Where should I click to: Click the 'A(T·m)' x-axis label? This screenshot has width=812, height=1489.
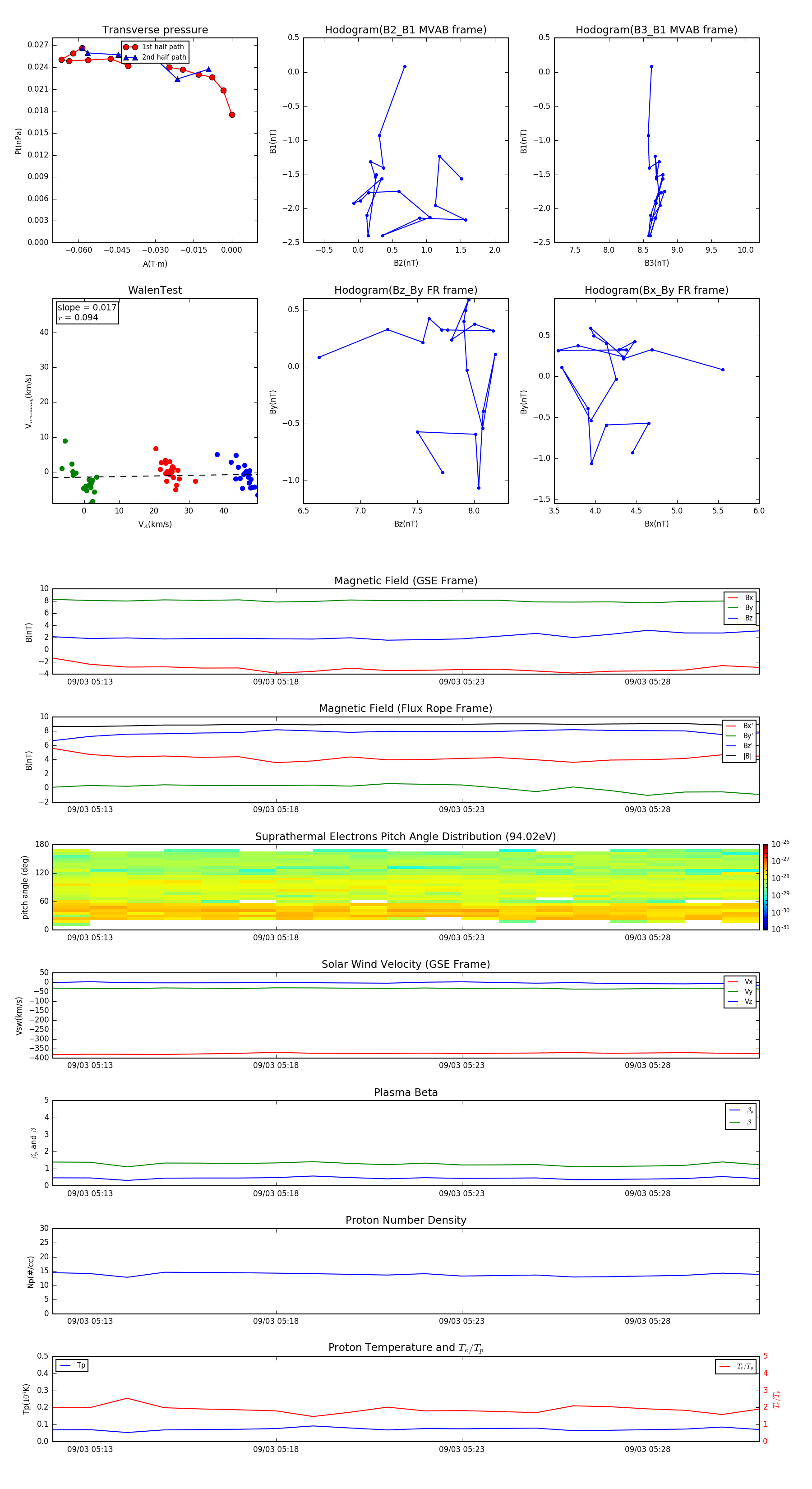[x=155, y=264]
